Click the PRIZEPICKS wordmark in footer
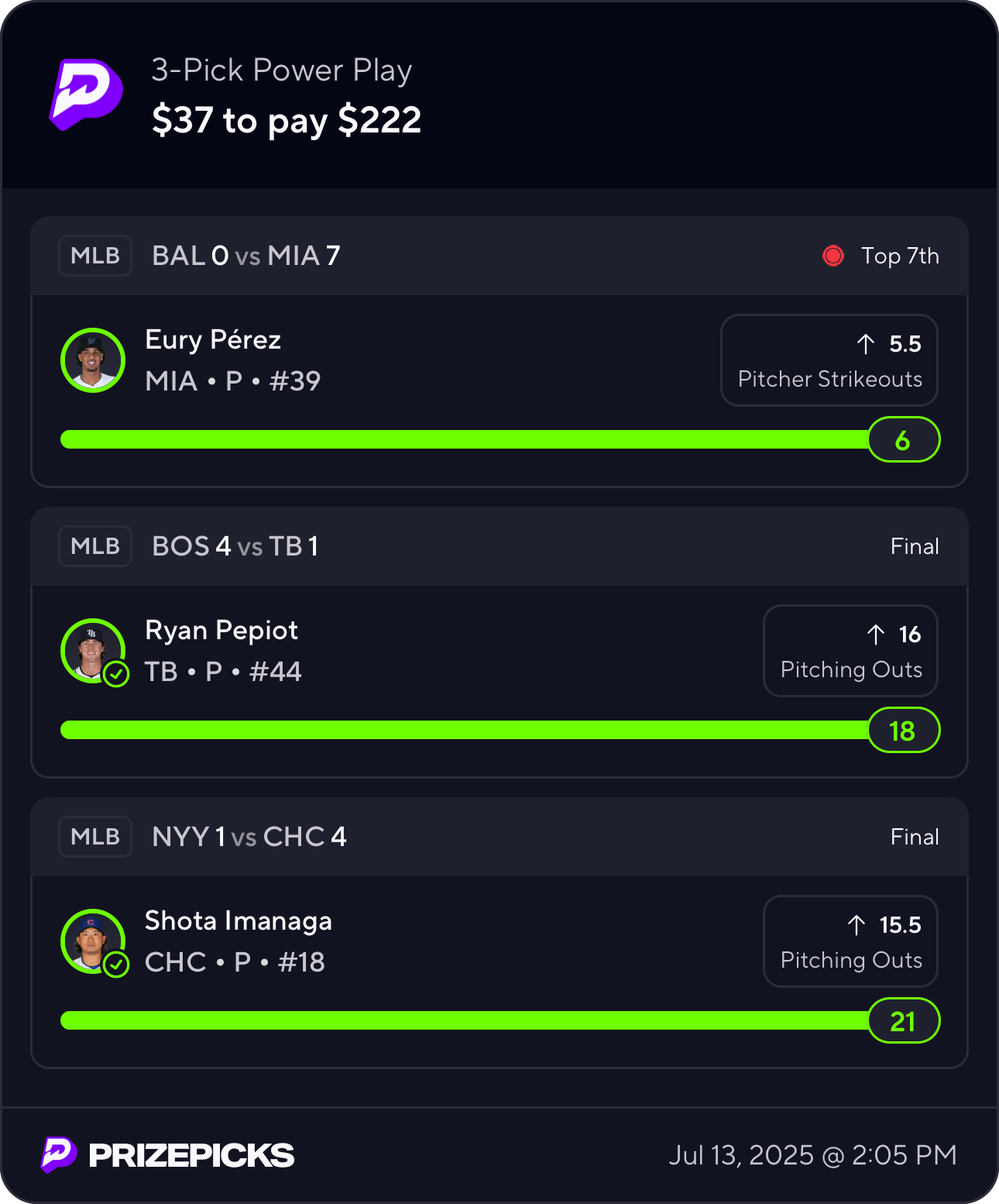999x1204 pixels. pos(191,1155)
